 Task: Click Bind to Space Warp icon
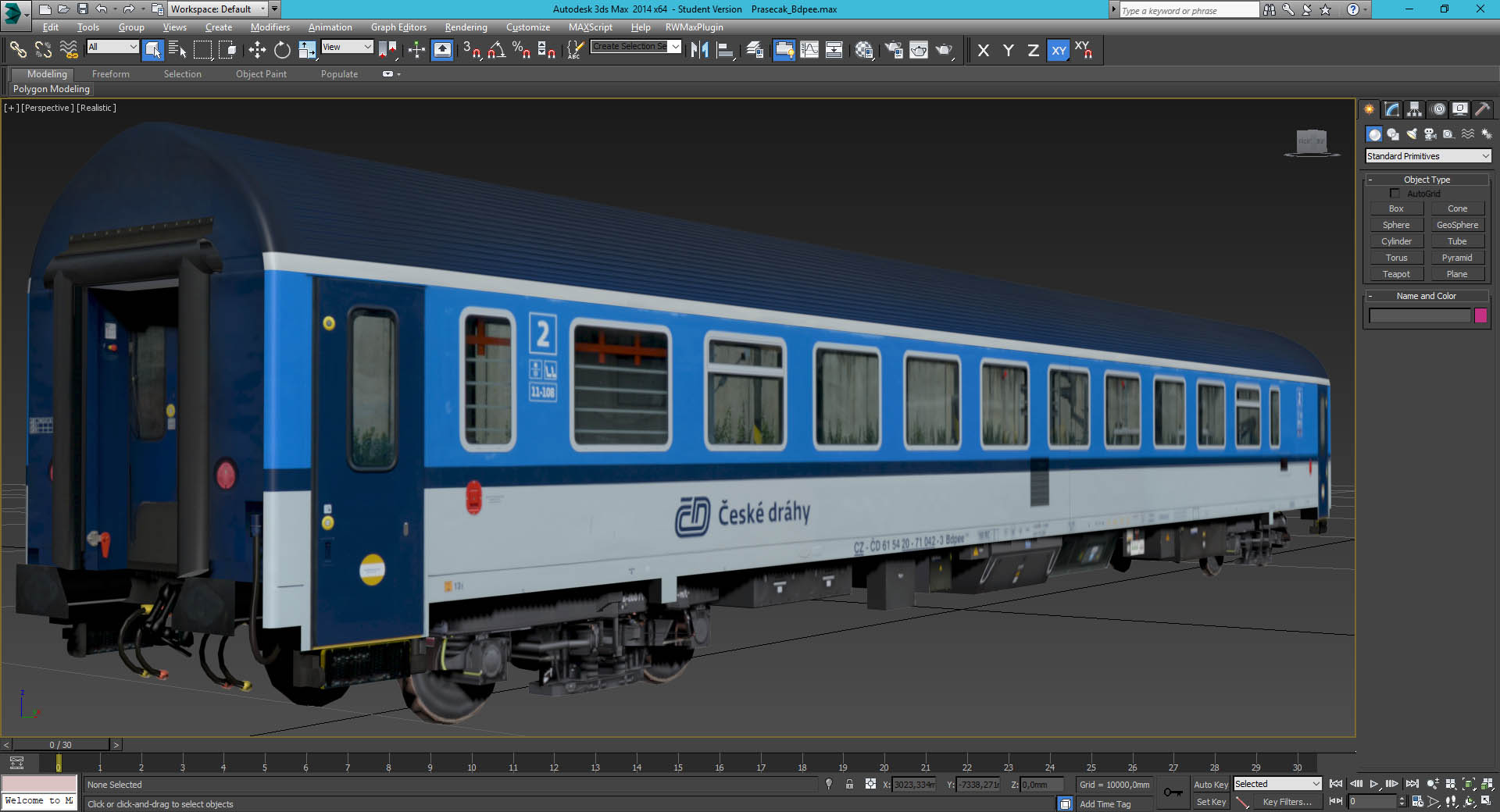tap(69, 50)
